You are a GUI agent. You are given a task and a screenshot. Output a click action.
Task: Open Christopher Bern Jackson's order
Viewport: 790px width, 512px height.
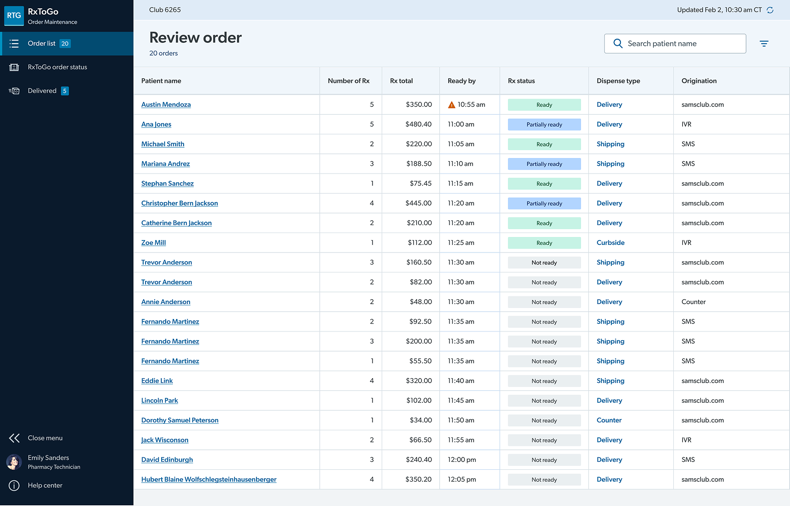point(179,203)
